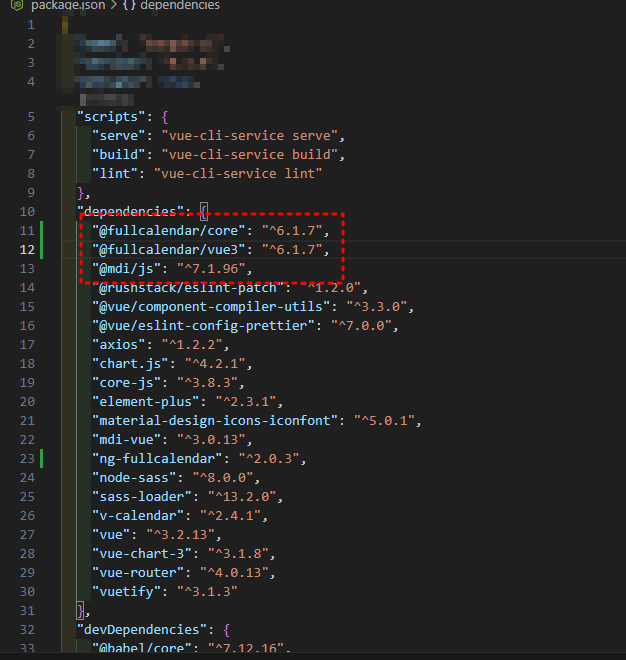Click version "^4.2.1" of chart.js
This screenshot has height=660, width=626.
pyautogui.click(x=216, y=364)
